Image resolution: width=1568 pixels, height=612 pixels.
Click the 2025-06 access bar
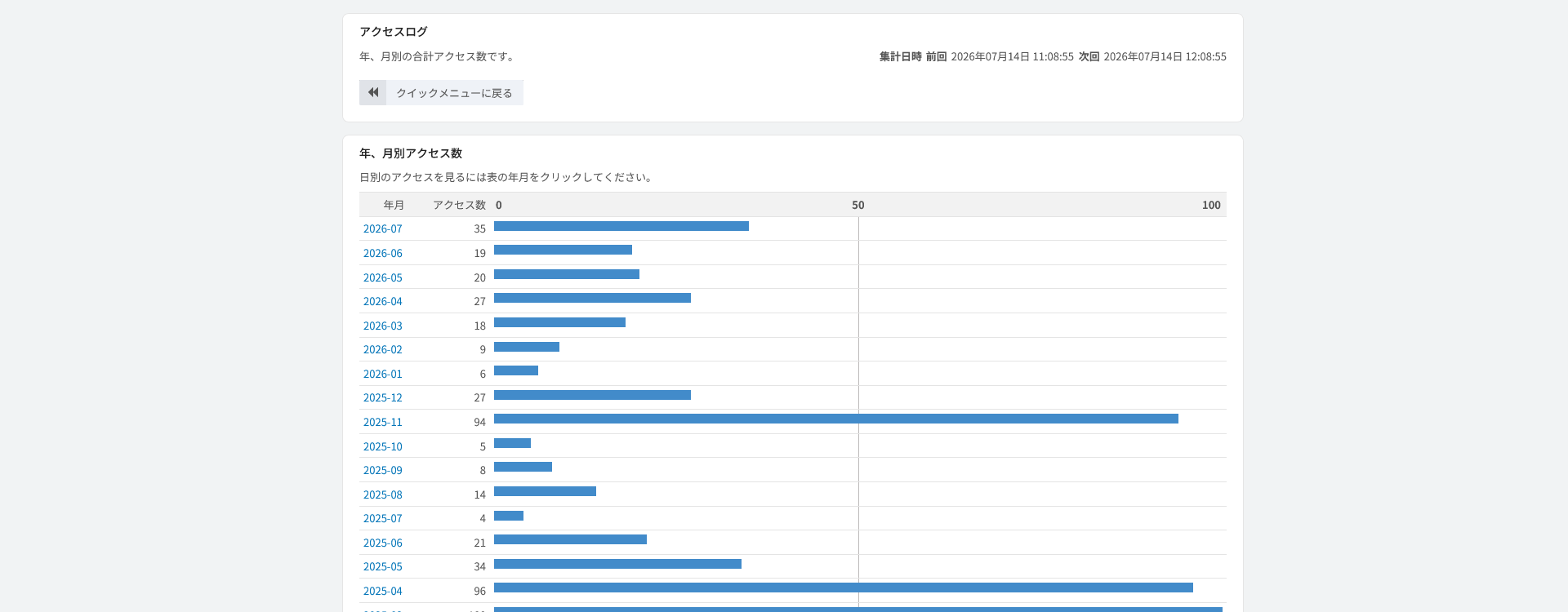coord(570,539)
